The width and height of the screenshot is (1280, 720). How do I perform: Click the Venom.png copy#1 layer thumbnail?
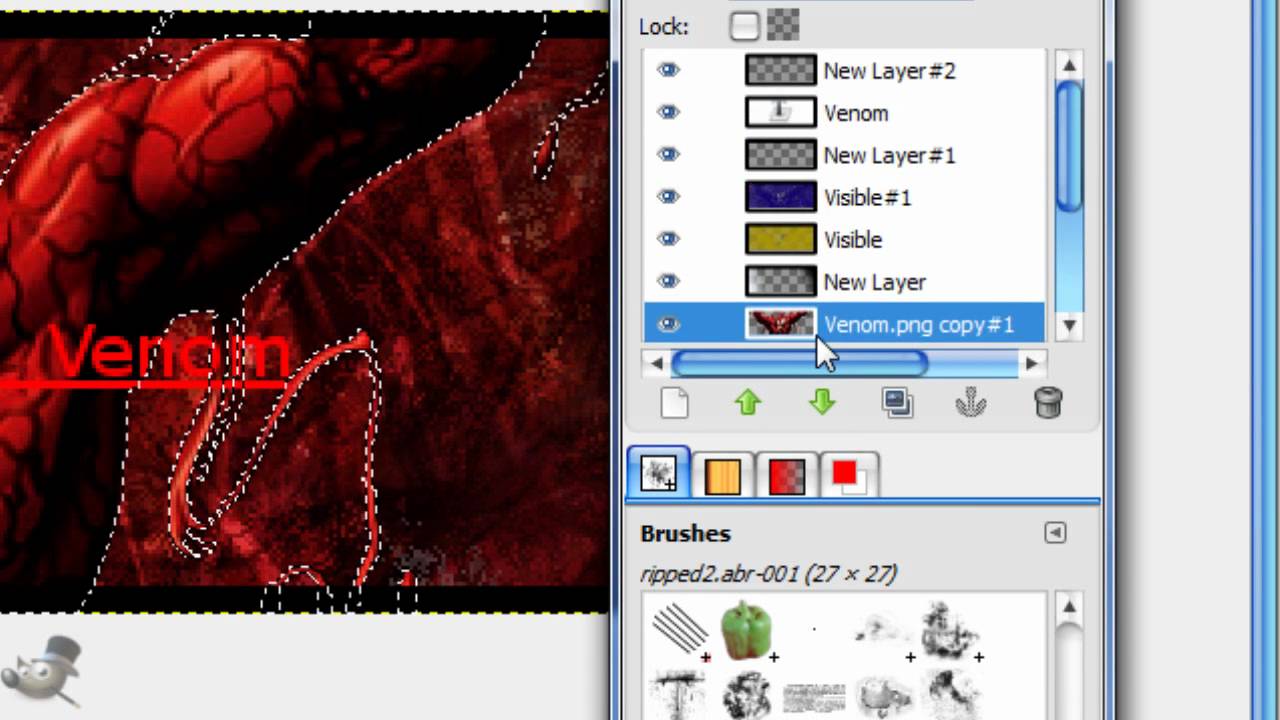[781, 324]
